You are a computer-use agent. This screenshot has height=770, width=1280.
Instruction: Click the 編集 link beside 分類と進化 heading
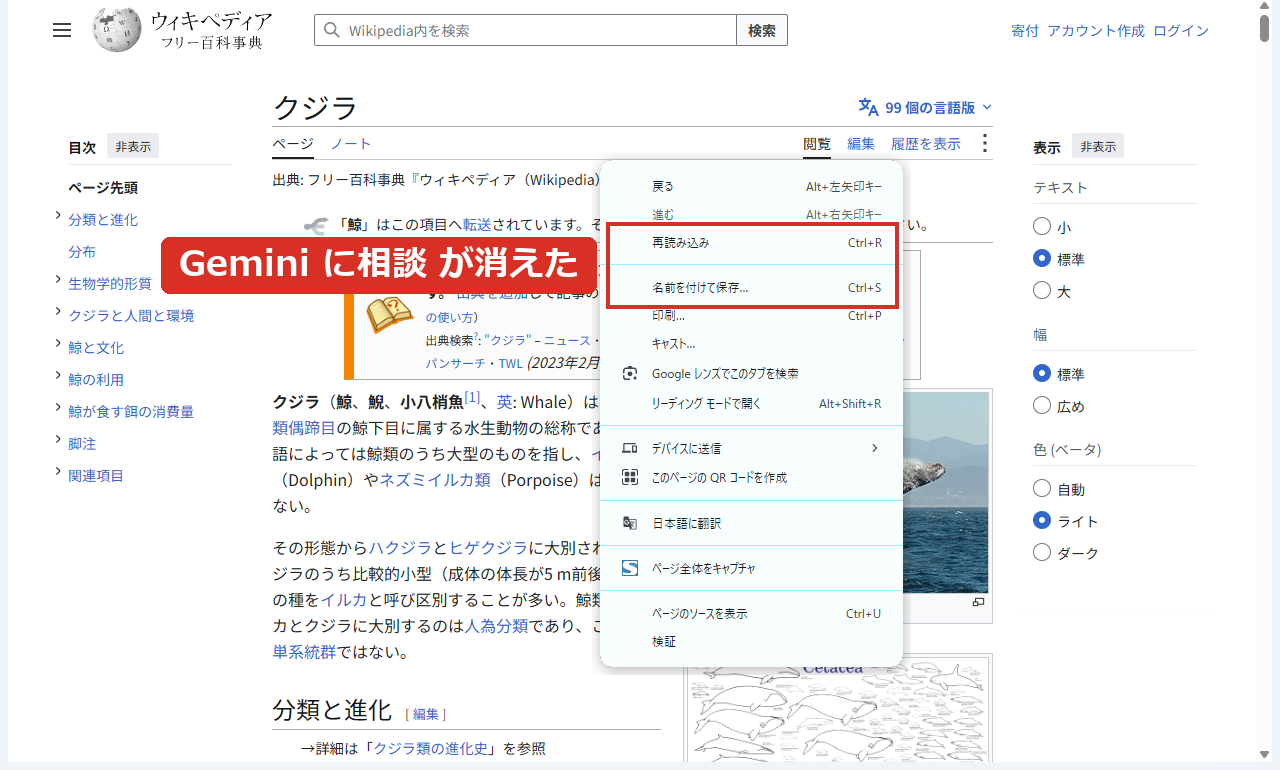point(426,714)
